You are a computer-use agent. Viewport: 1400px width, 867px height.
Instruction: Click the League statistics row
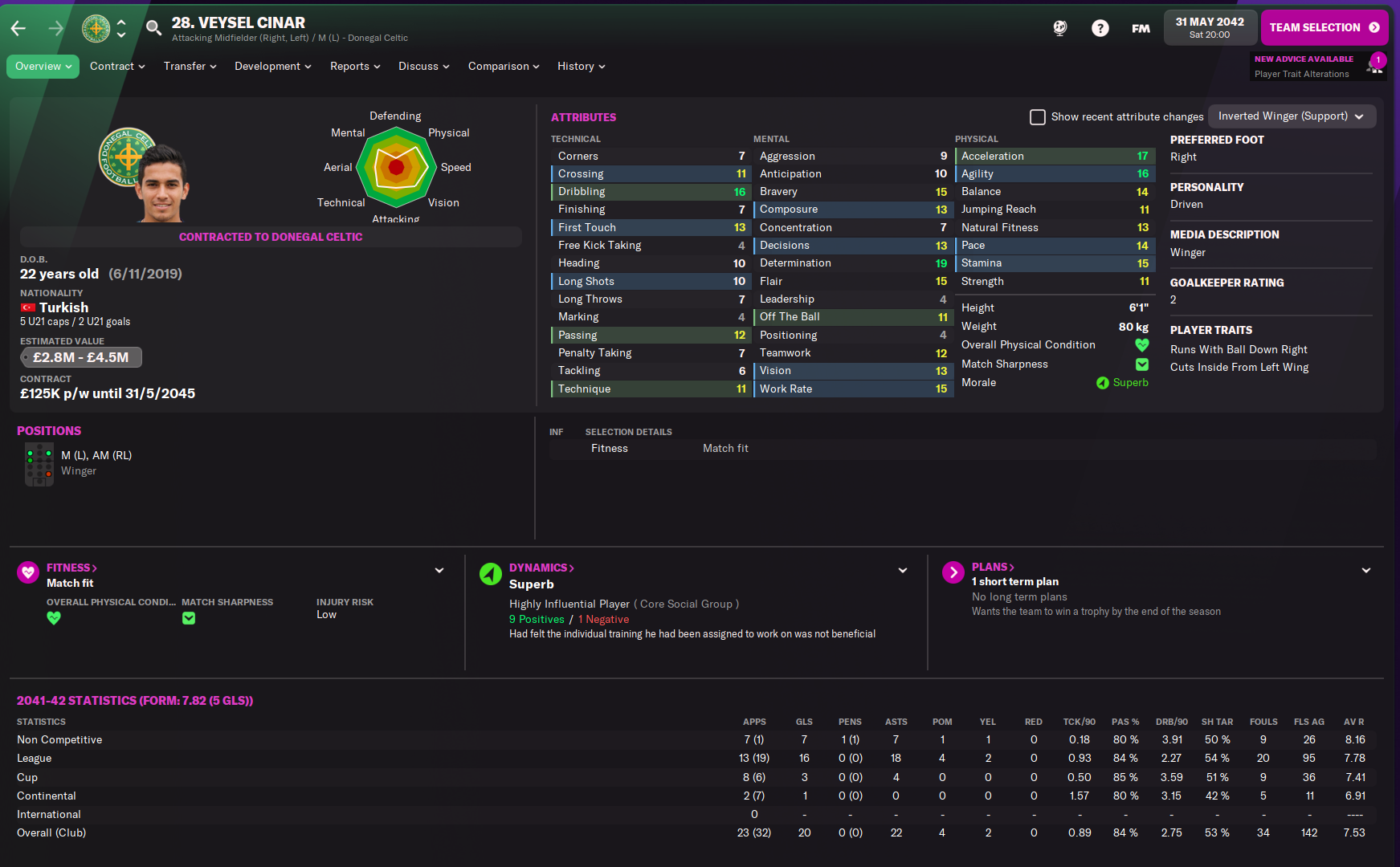click(696, 759)
